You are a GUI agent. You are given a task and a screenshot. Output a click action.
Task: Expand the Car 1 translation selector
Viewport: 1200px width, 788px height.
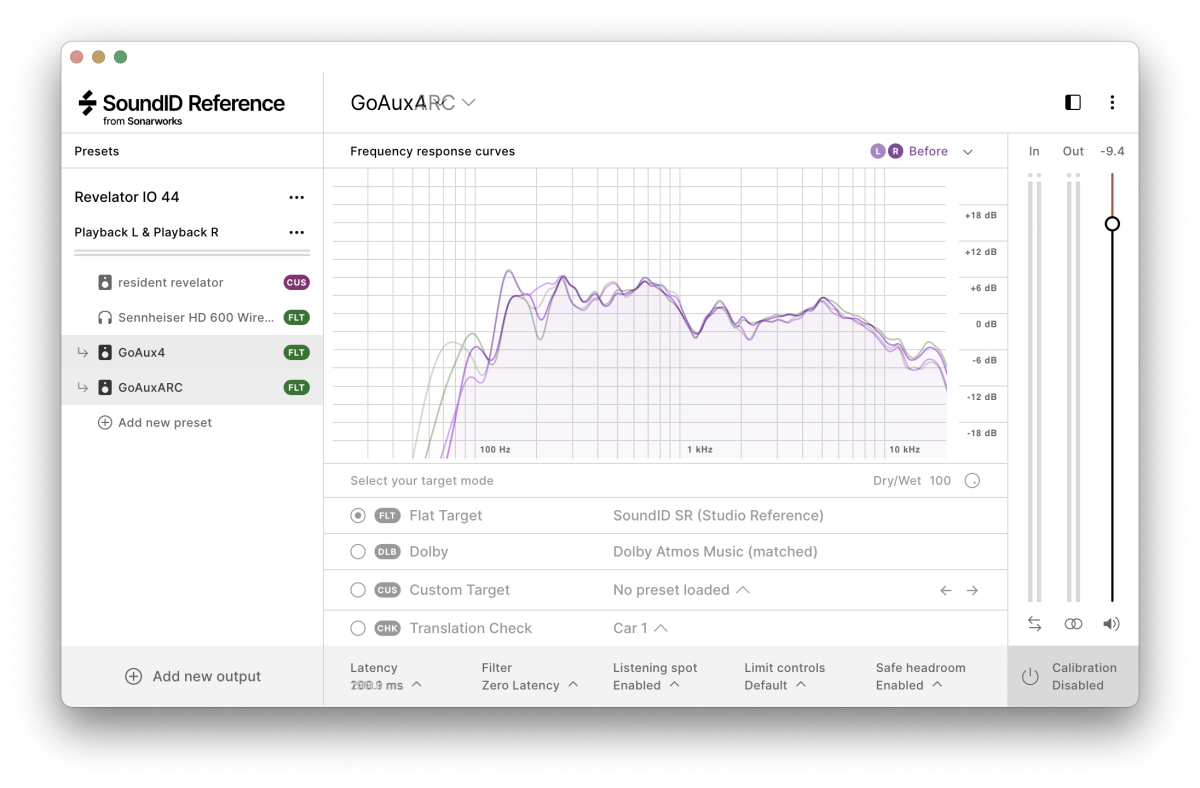pos(640,628)
